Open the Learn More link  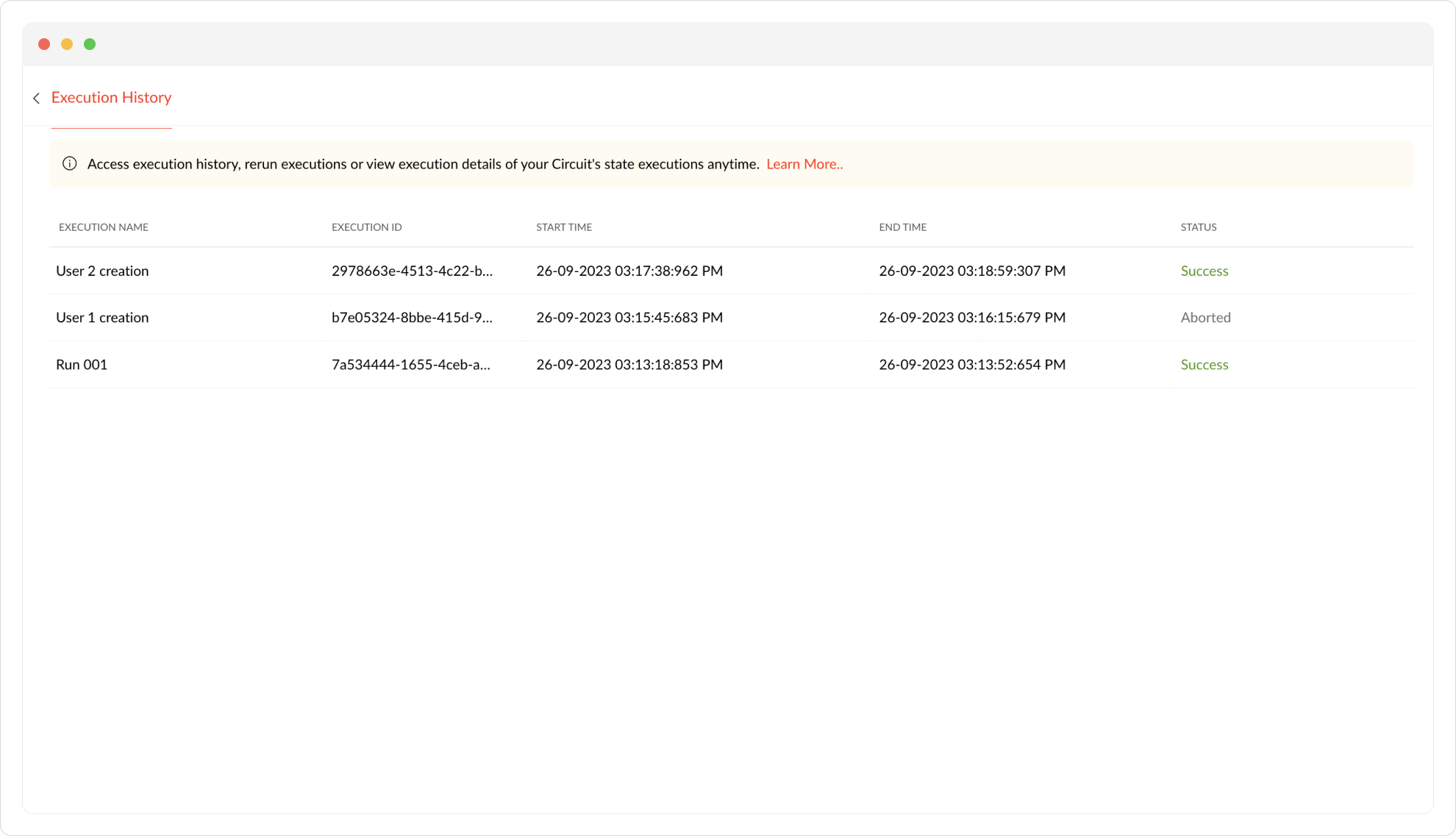[x=804, y=164]
